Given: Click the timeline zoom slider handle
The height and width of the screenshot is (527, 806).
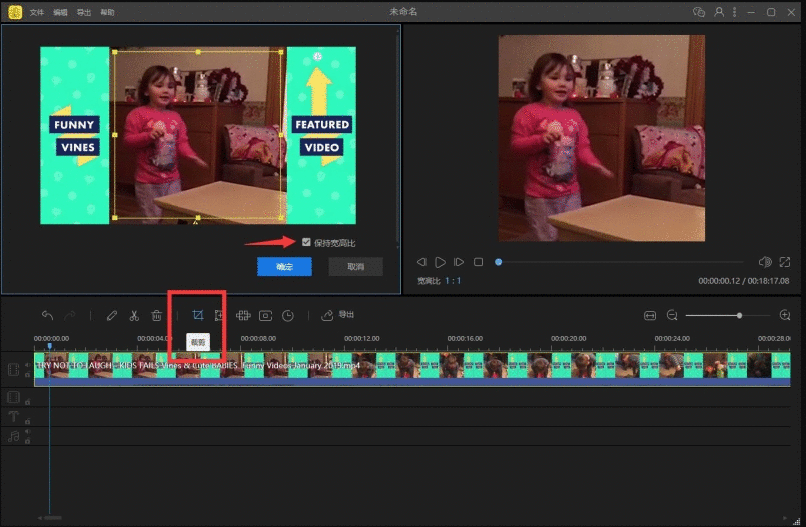Looking at the screenshot, I should (x=739, y=315).
